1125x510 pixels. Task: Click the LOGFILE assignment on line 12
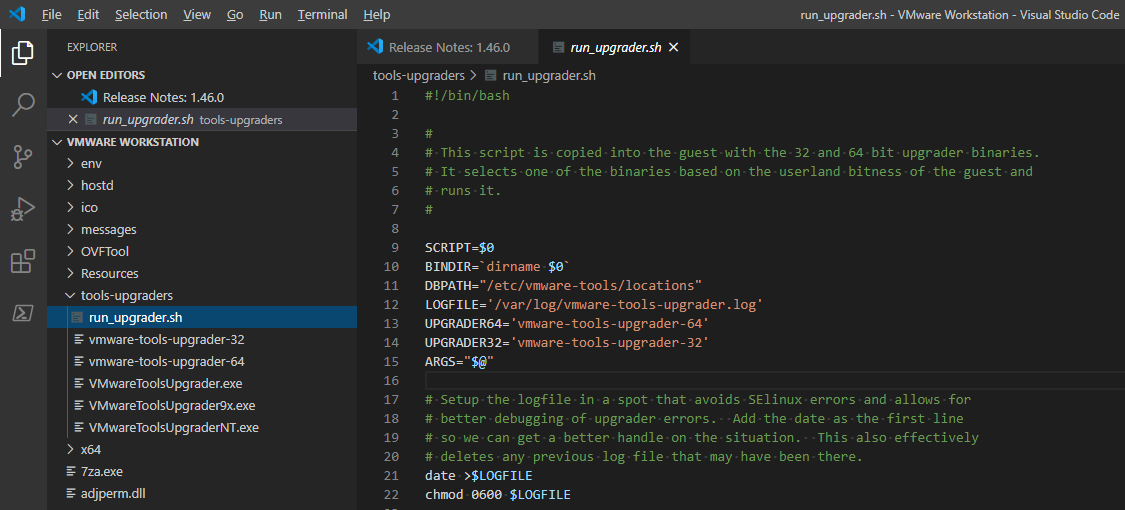[593, 305]
